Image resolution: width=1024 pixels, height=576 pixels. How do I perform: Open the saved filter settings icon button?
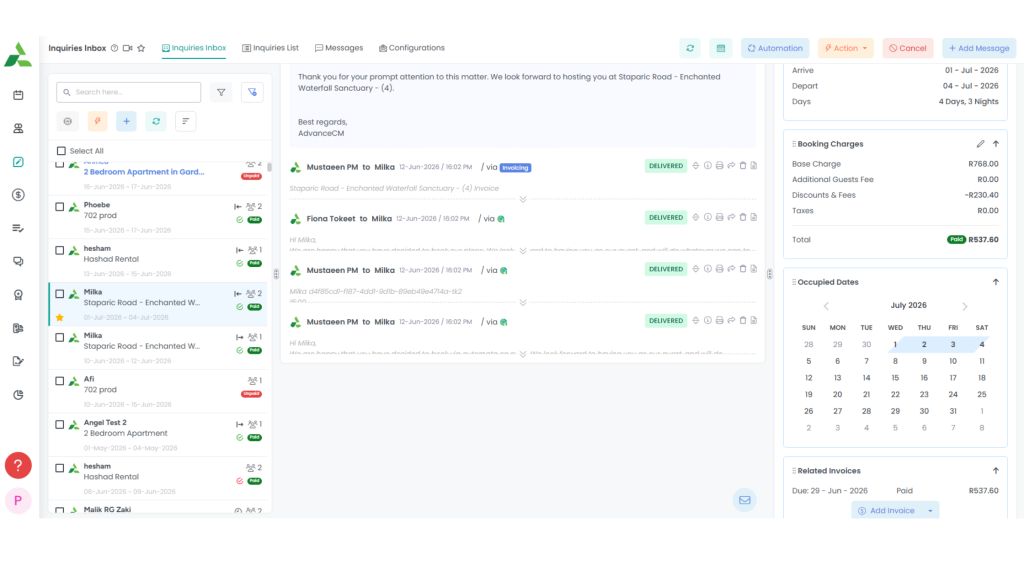coord(252,93)
